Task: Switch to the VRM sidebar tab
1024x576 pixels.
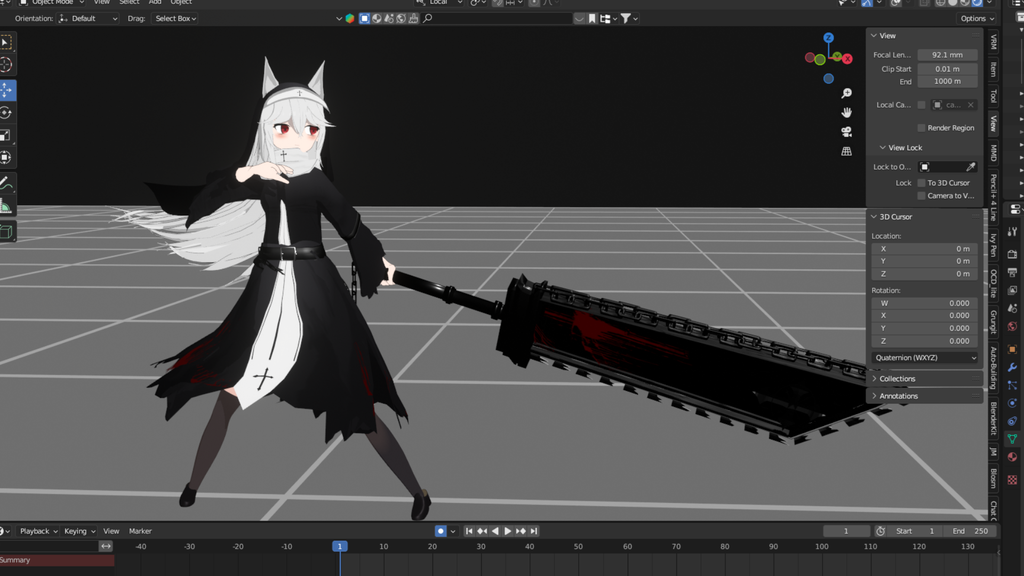Action: 993,43
